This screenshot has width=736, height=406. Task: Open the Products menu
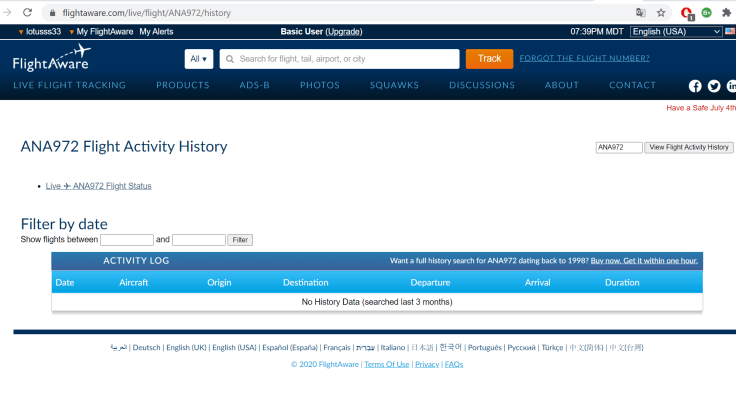(183, 85)
